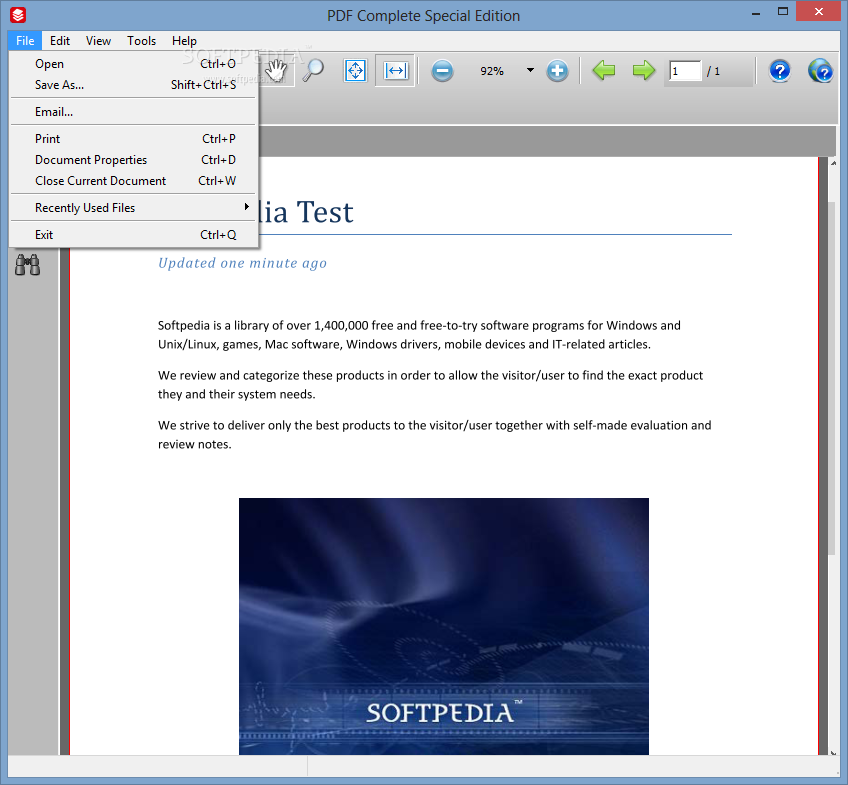Viewport: 848px width, 785px height.
Task: Go to next page with right arrow
Action: coord(644,71)
